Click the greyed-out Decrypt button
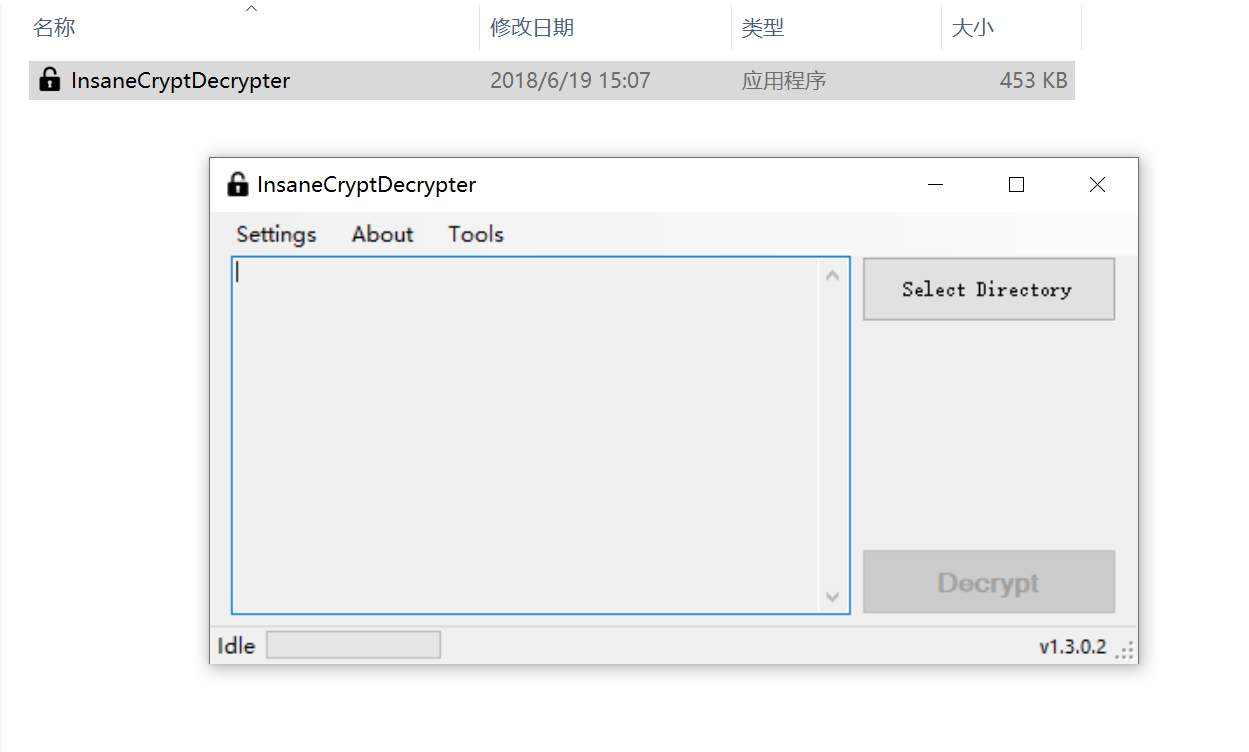Viewport: 1249px width, 752px height. pyautogui.click(x=988, y=582)
